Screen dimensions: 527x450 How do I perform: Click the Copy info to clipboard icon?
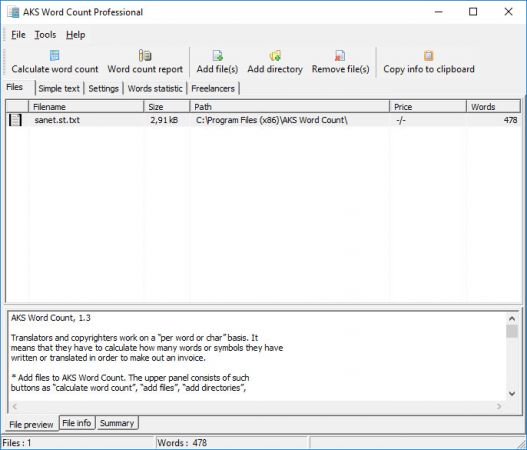tap(428, 55)
